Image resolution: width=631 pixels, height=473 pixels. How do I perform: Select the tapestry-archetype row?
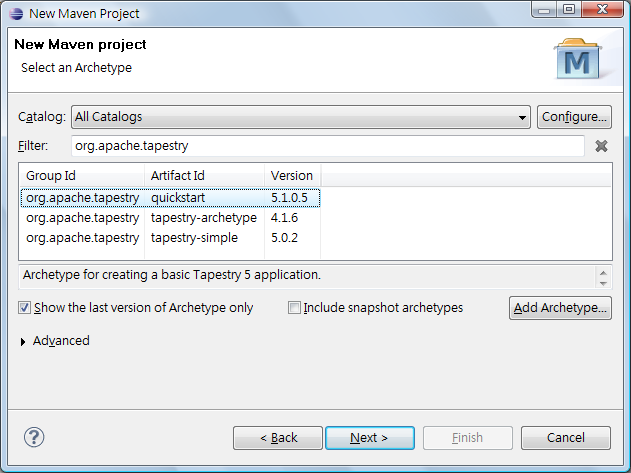coord(170,218)
